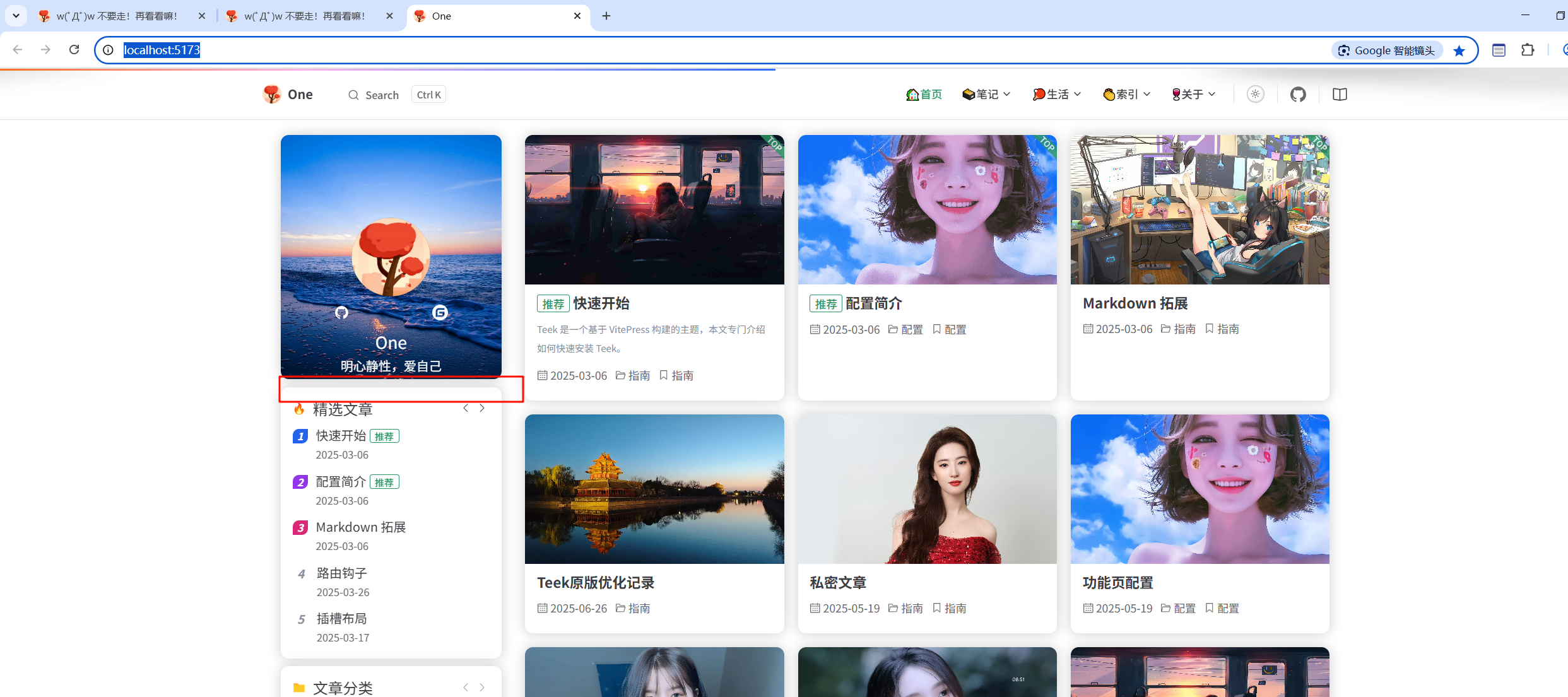Expand the 关于 dropdown menu
1568x697 pixels.
[x=1194, y=94]
